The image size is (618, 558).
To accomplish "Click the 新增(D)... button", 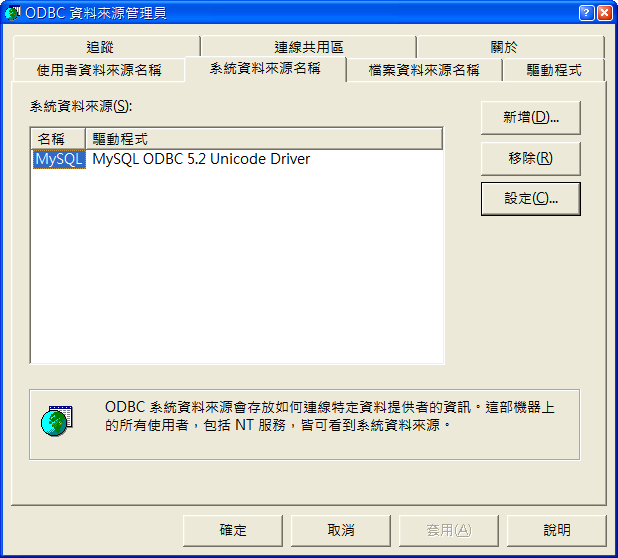I will pyautogui.click(x=531, y=117).
